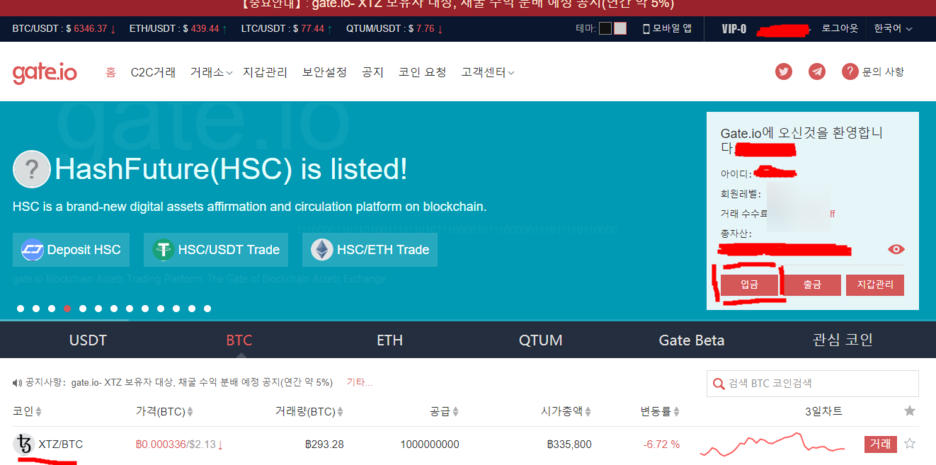Switch to the 관심 코인 tab
Image resolution: width=936 pixels, height=465 pixels.
tap(842, 340)
